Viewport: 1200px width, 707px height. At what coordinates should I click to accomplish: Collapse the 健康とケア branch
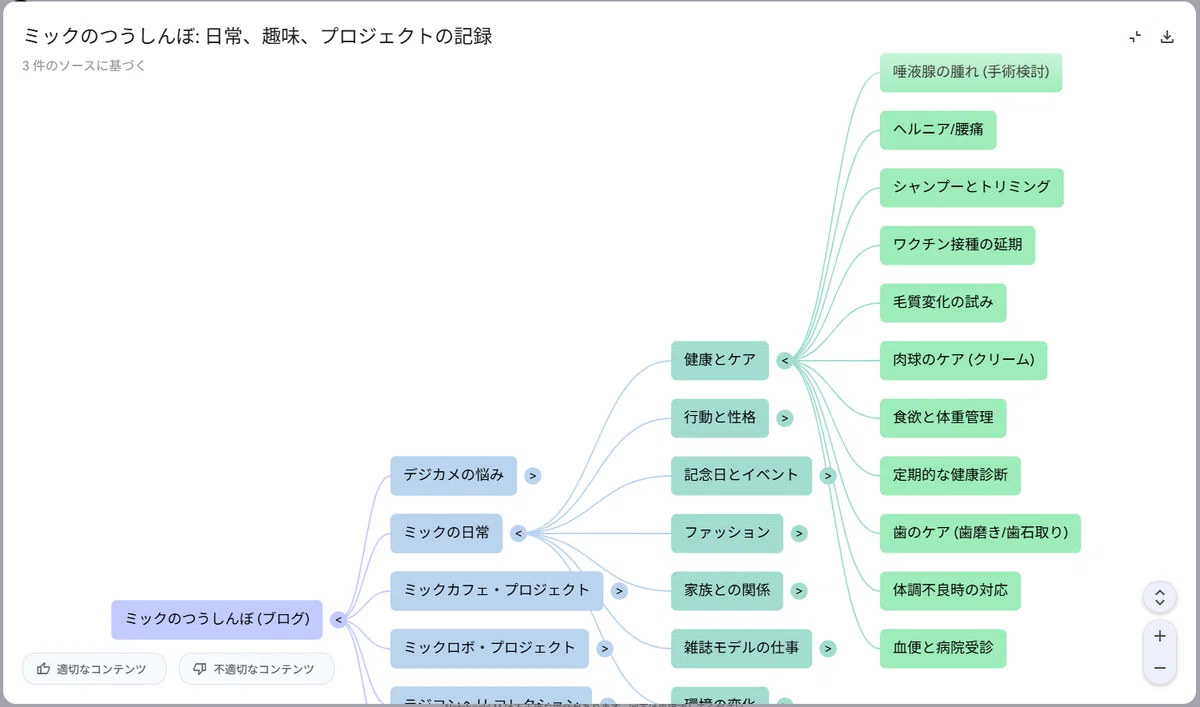pos(785,361)
